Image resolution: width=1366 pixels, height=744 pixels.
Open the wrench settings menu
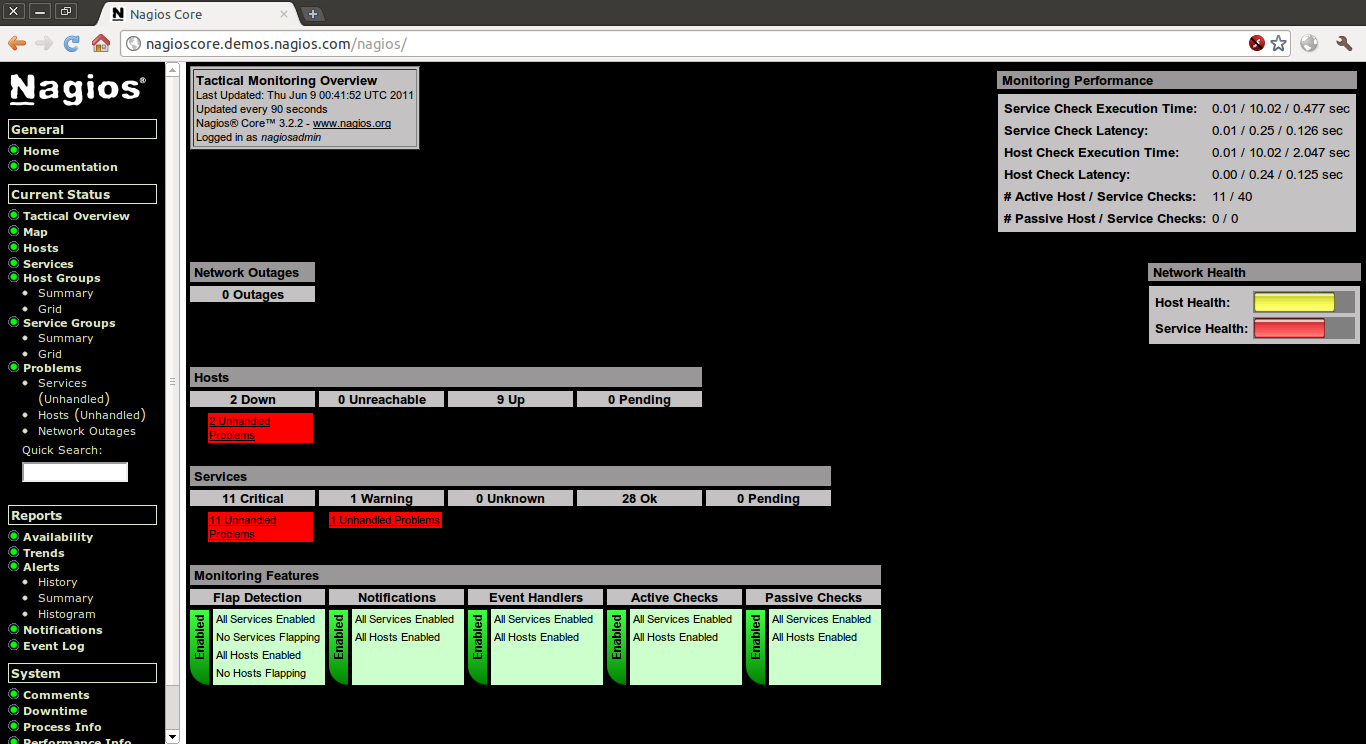coord(1344,43)
